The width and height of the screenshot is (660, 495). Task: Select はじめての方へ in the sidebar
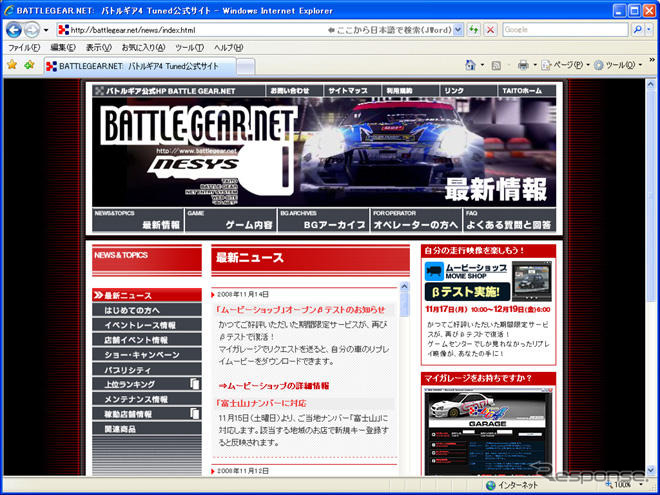146,310
